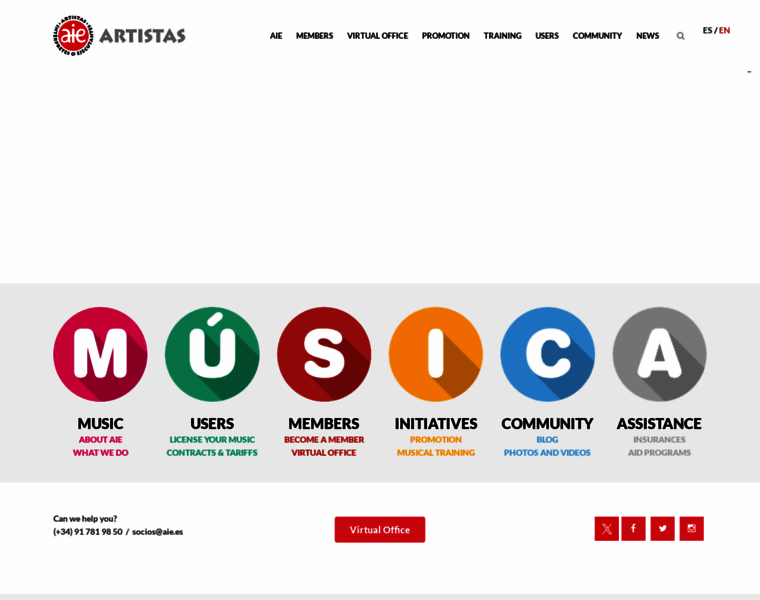Open the Virtual Office nav item
Image resolution: width=760 pixels, height=600 pixels.
[x=378, y=36]
